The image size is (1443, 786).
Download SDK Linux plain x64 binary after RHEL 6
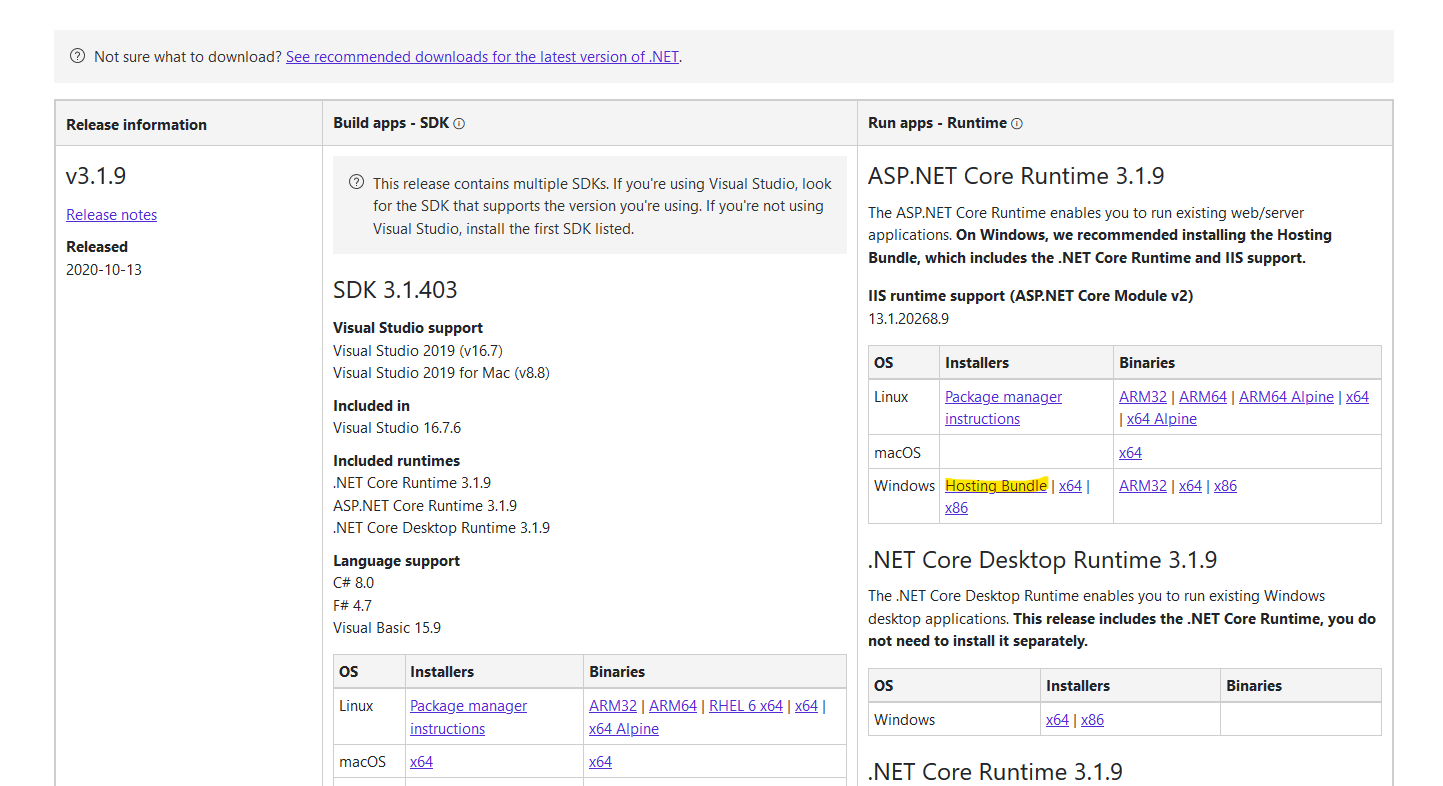(806, 706)
